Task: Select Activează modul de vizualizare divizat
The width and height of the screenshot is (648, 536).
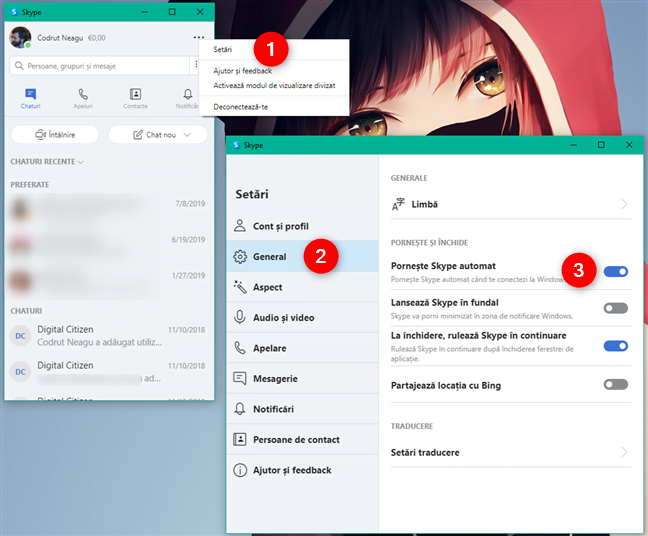Action: pyautogui.click(x=274, y=86)
